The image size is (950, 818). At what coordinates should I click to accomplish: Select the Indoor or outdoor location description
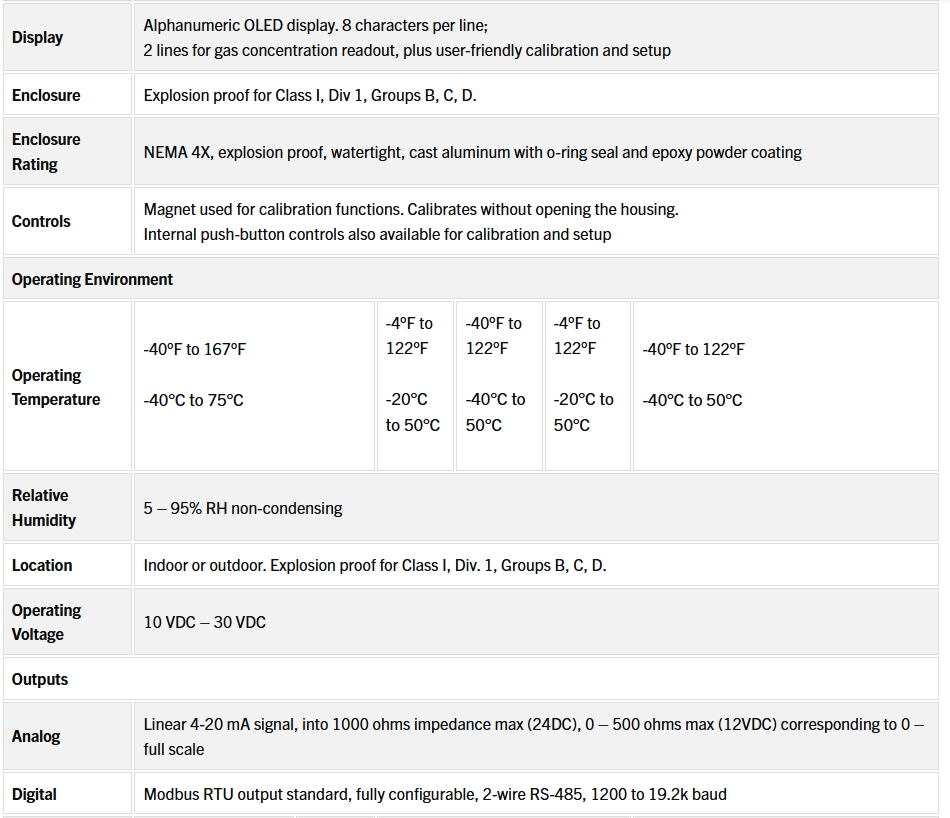click(x=375, y=565)
